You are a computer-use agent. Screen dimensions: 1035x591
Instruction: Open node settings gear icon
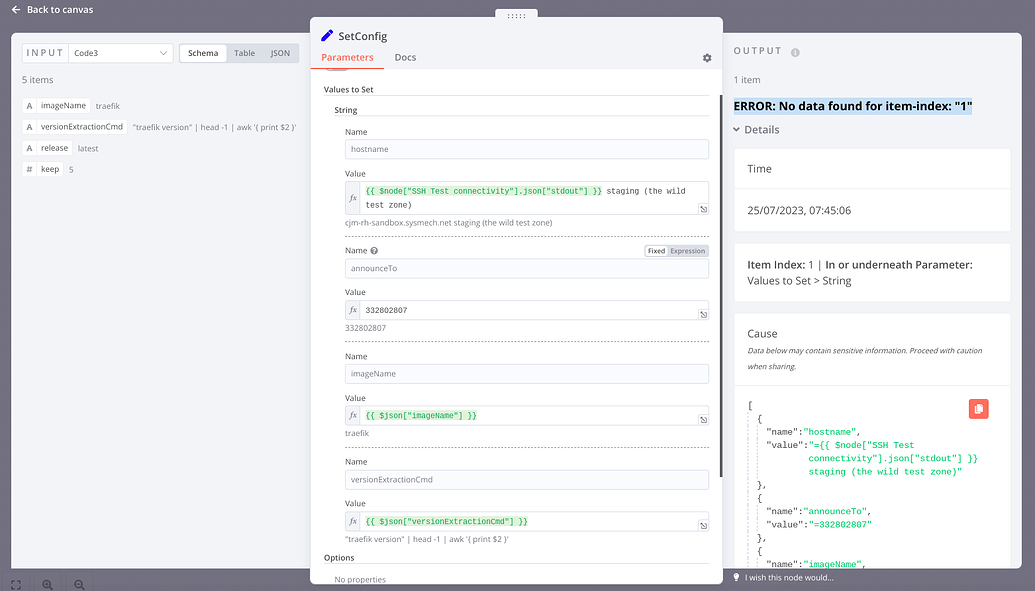(707, 58)
